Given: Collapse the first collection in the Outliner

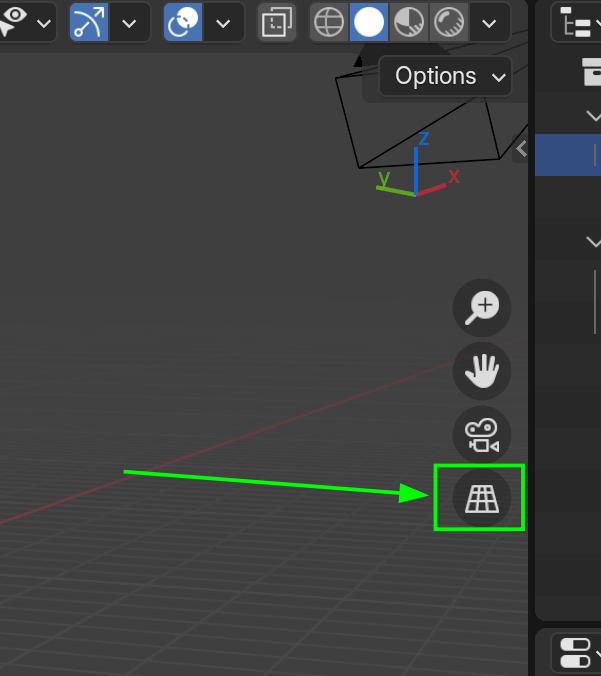Looking at the screenshot, I should pyautogui.click(x=594, y=116).
